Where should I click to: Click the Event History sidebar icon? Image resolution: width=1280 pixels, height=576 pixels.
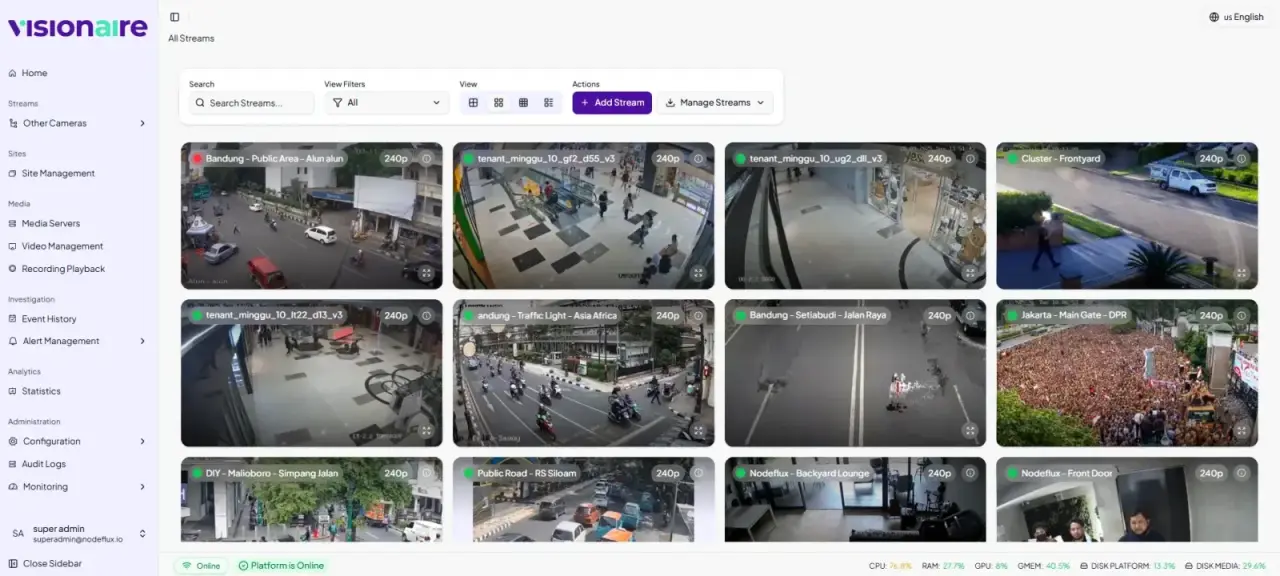13,319
